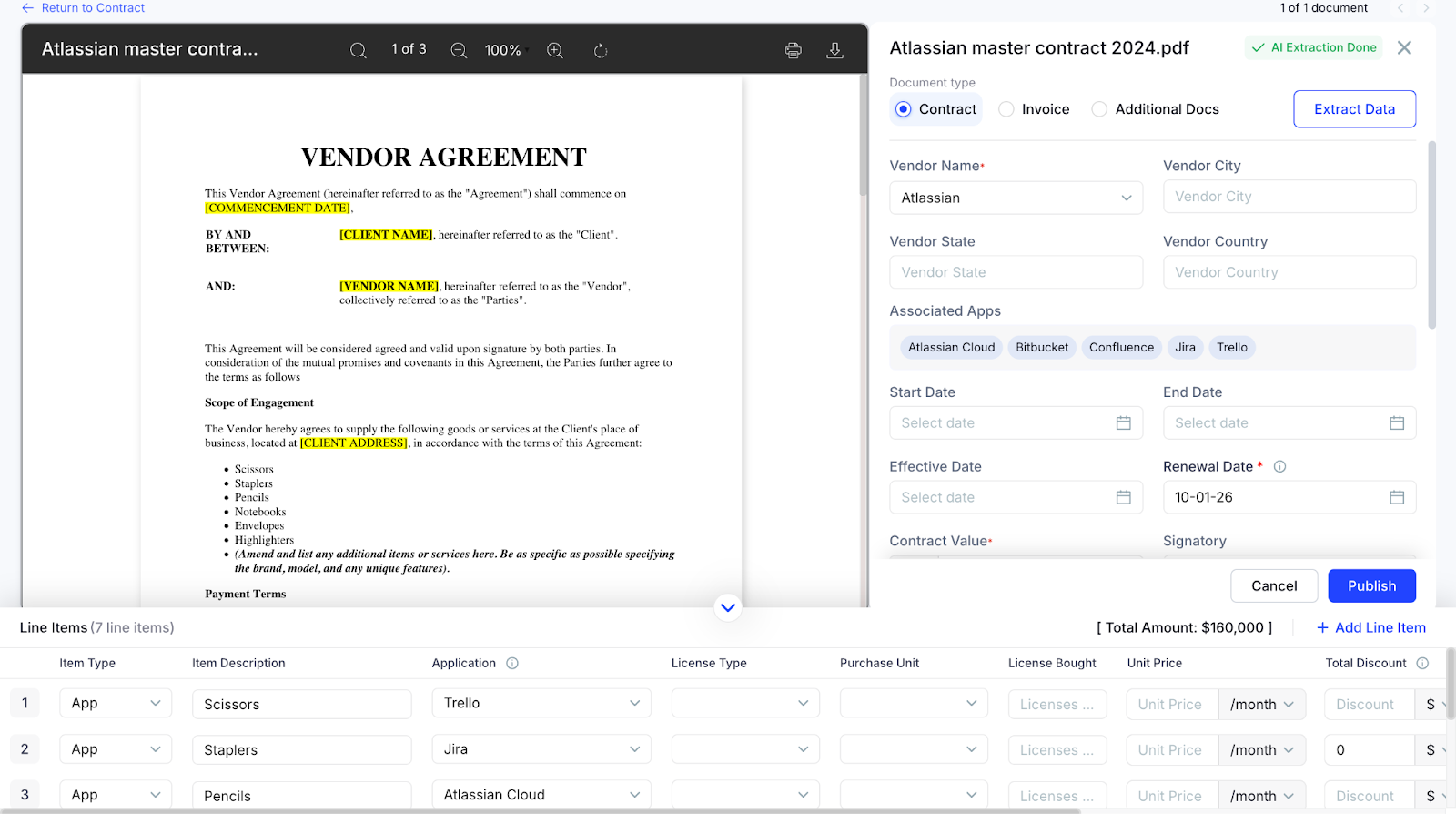Click Discount field in row 1
The image size is (1456, 814).
[1369, 704]
